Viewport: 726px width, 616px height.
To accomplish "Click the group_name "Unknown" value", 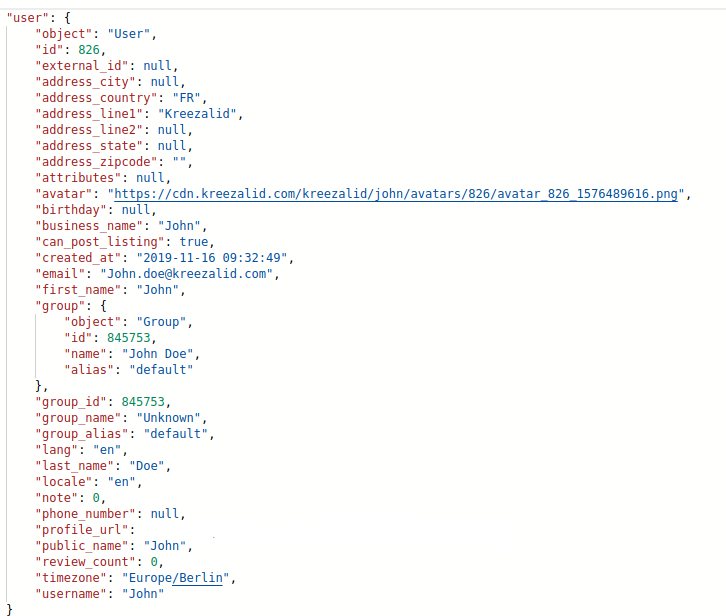I will [169, 418].
